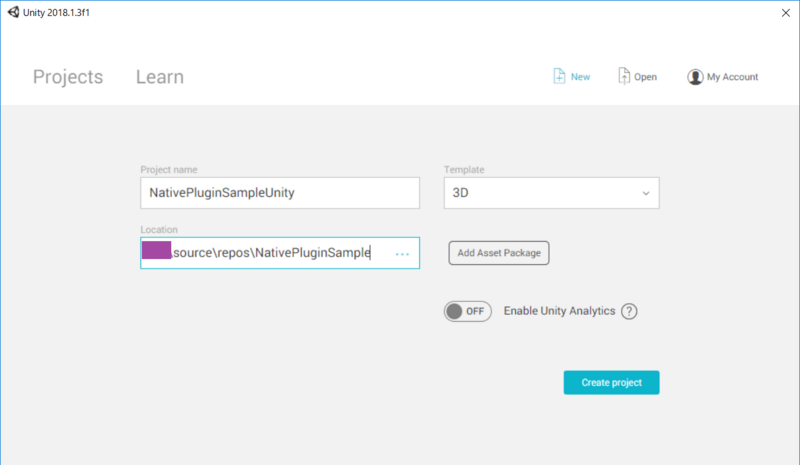The height and width of the screenshot is (465, 800).
Task: Focus the Project name input field
Action: tap(280, 193)
